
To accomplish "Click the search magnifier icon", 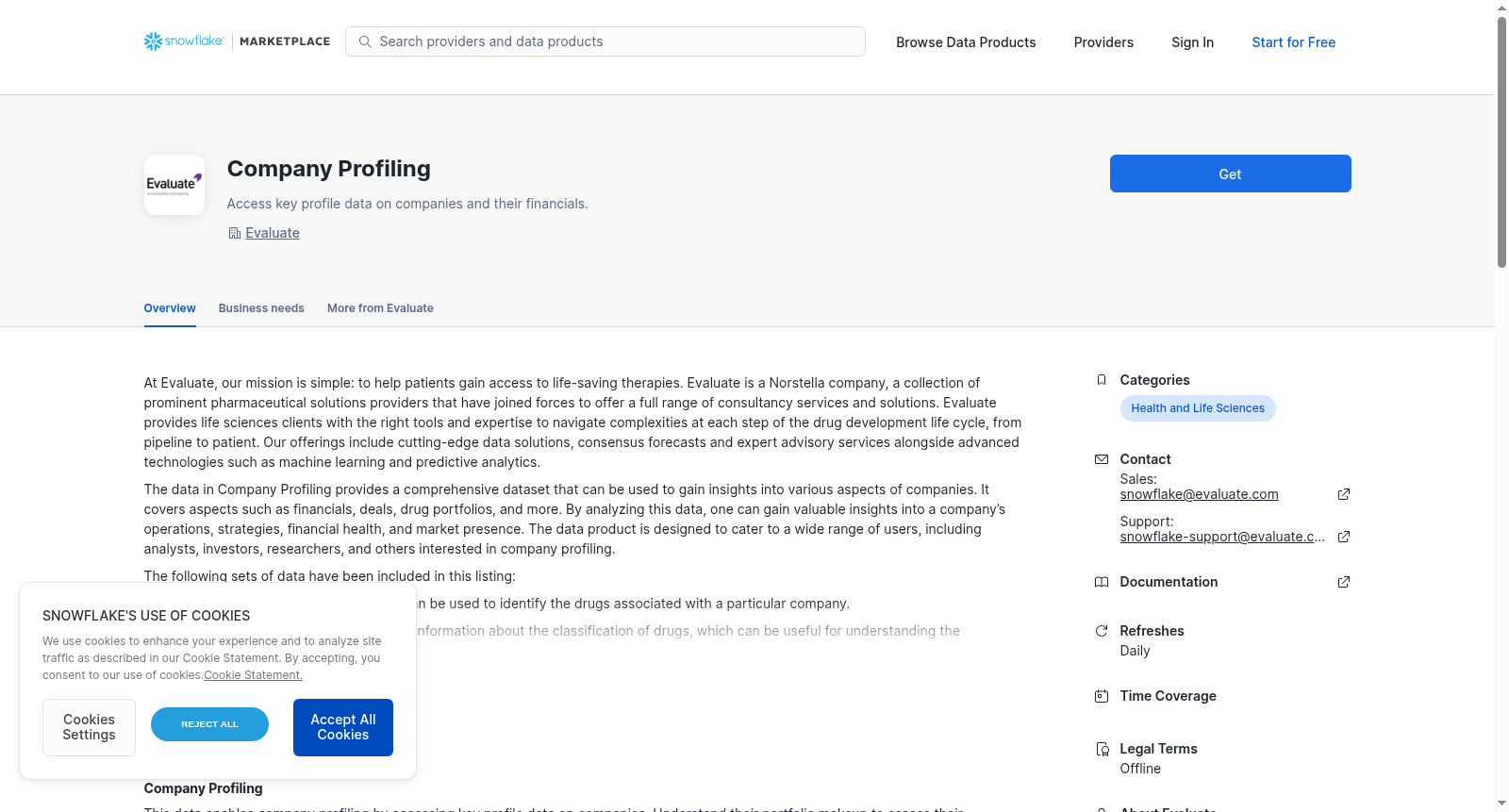I will 365,41.
